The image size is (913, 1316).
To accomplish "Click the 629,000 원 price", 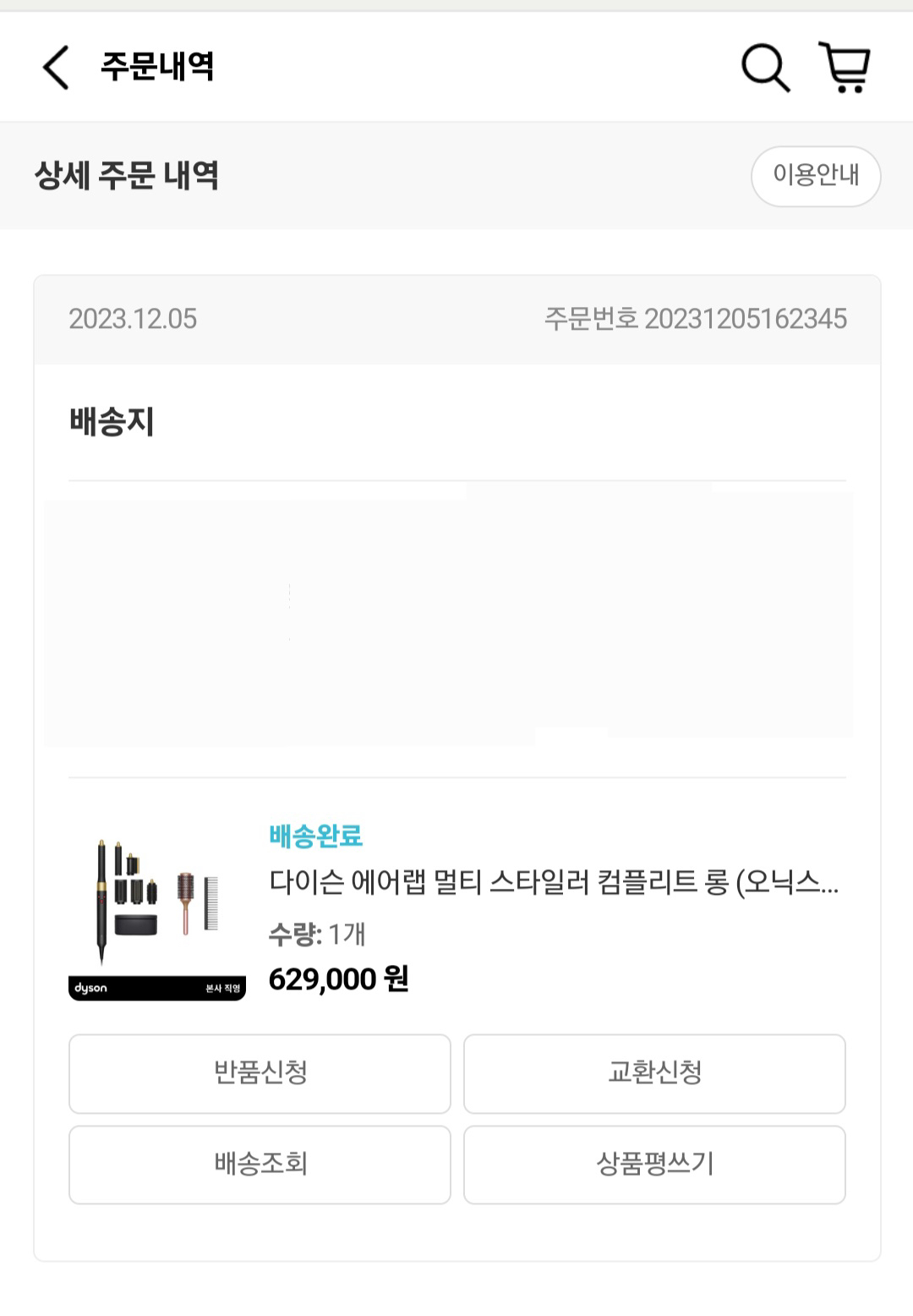I will click(x=338, y=979).
